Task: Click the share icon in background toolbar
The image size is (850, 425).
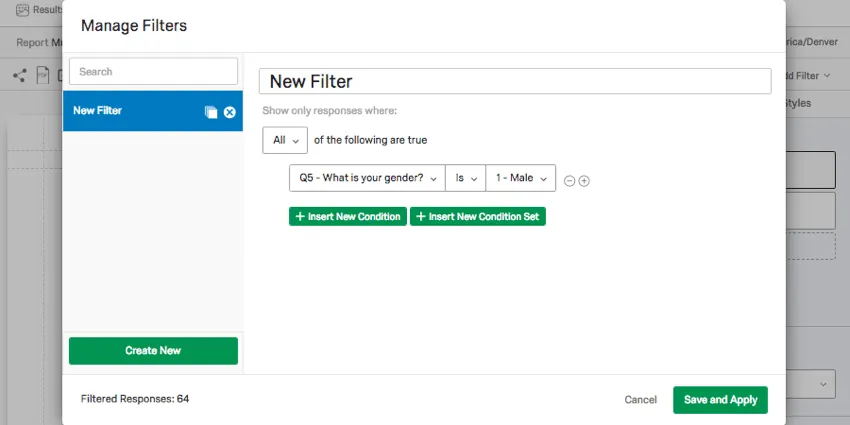Action: (19, 75)
